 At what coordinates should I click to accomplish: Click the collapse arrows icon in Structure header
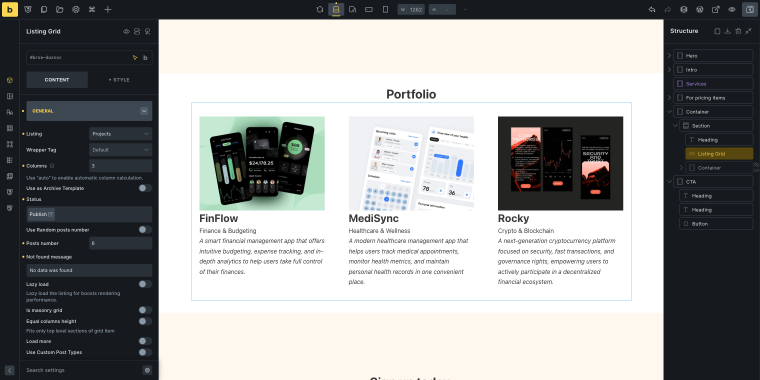tap(749, 31)
